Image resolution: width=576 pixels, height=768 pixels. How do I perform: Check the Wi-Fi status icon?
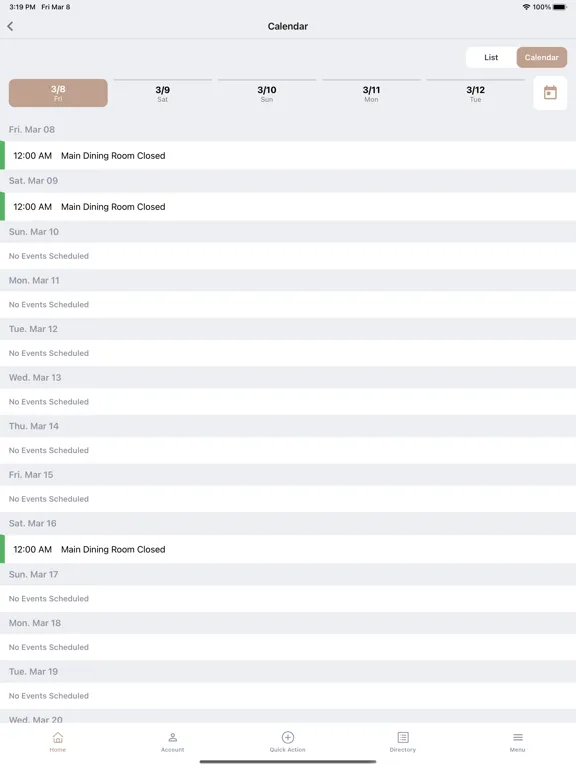point(526,7)
